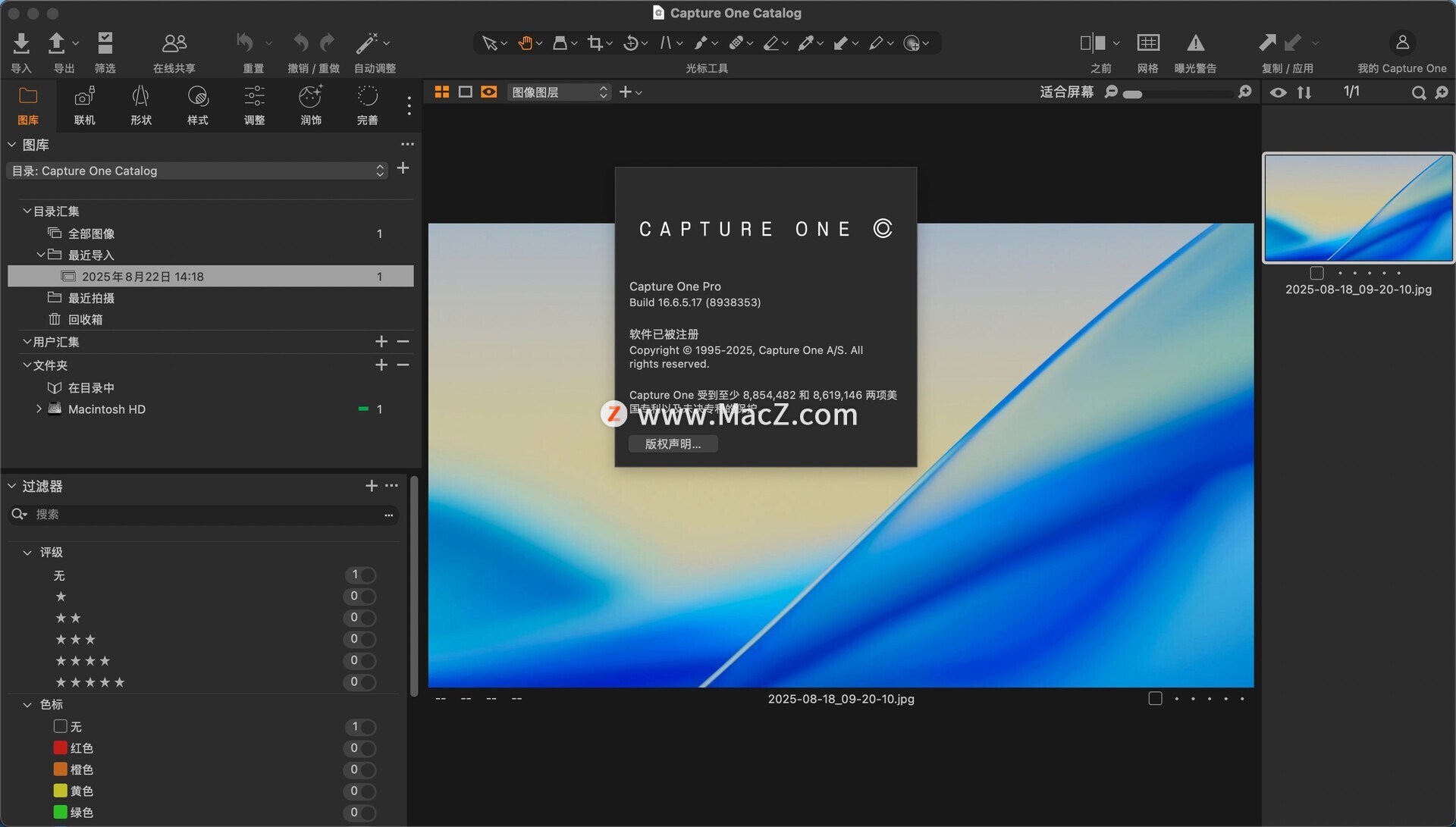1456x827 pixels.
Task: Collapse the Color Tag (色标) filter group
Action: (x=27, y=704)
